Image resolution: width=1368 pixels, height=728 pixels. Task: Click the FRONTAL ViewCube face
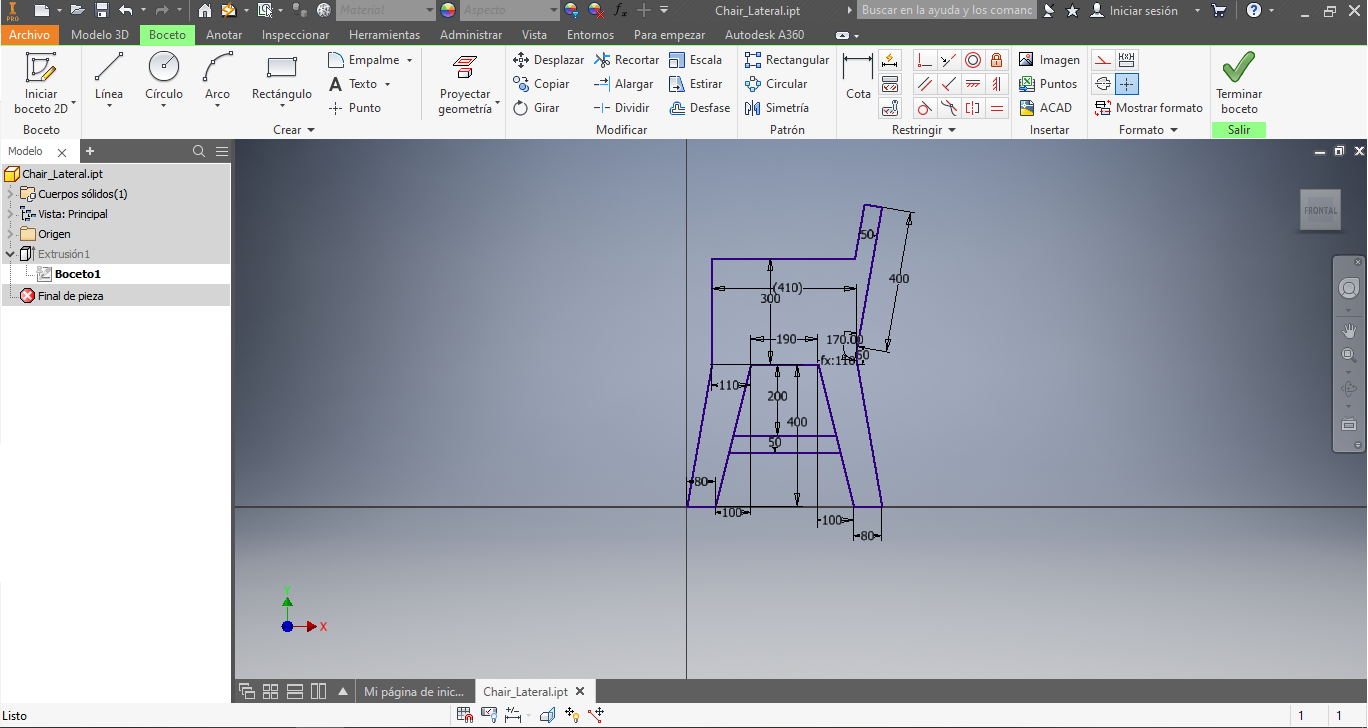[x=1320, y=210]
